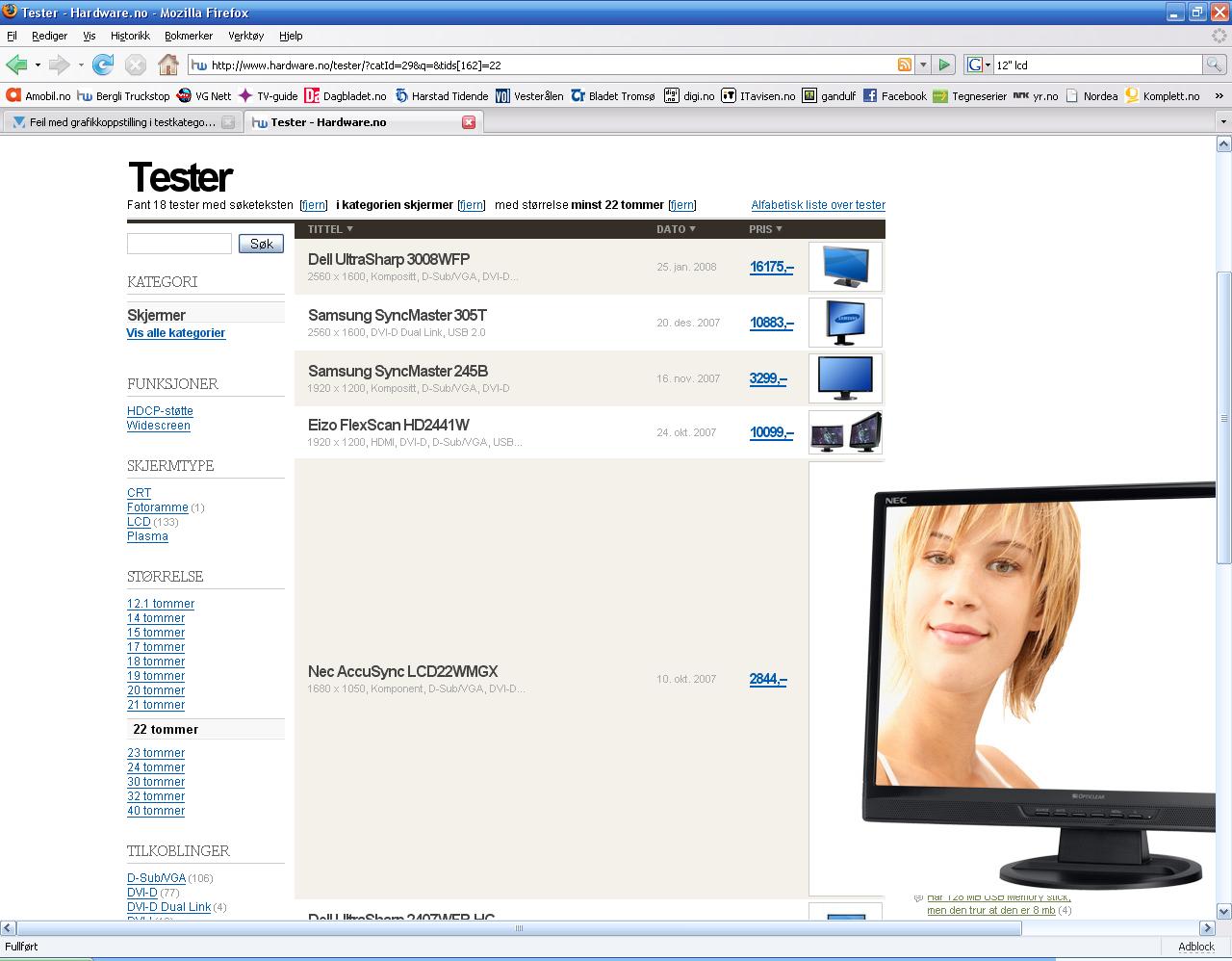Open the TV-guide bookmark
This screenshot has height=961, width=1232.
(269, 95)
